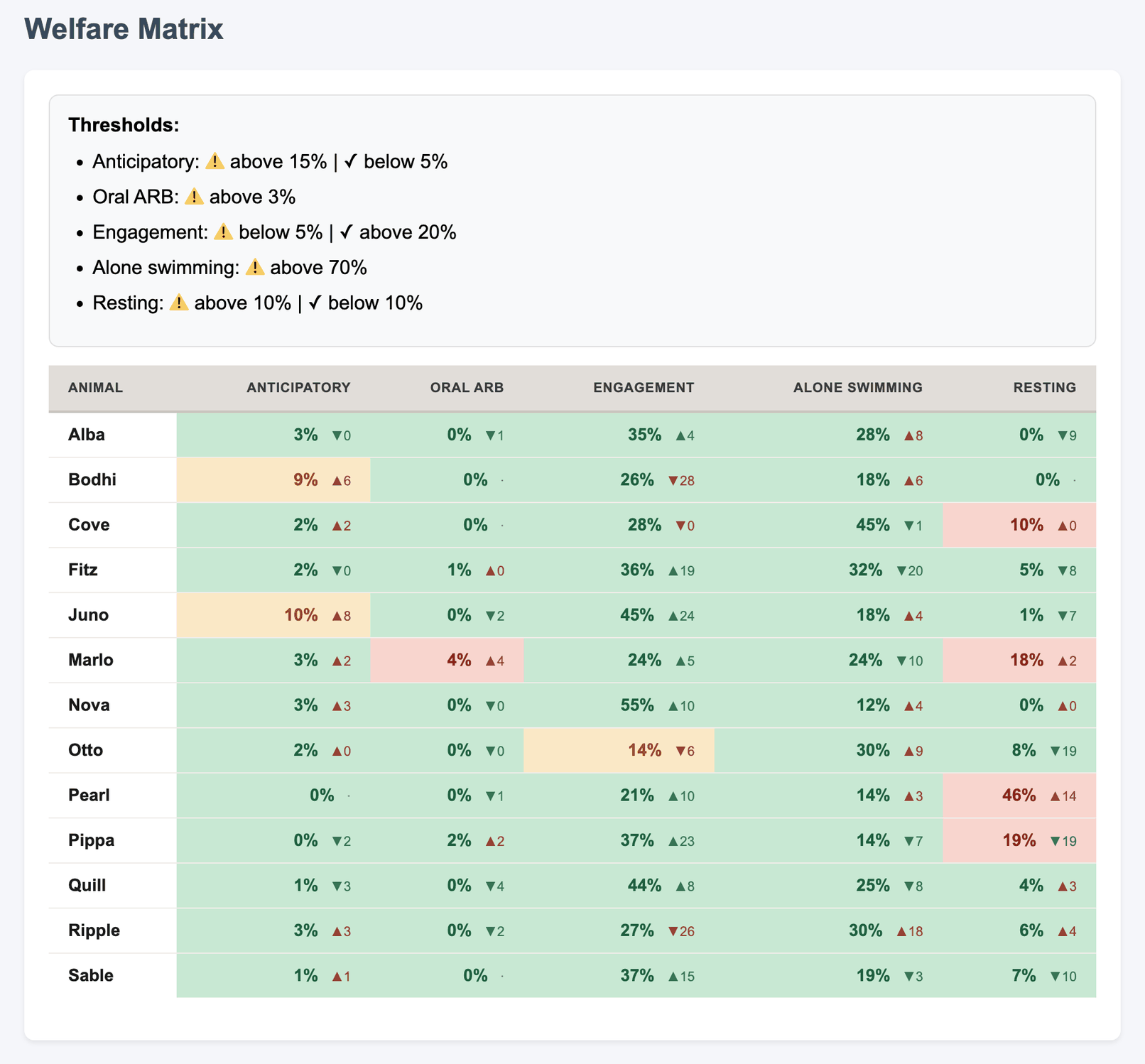Click Alba's 35% engagement value
Image resolution: width=1145 pixels, height=1064 pixels.
pyautogui.click(x=644, y=435)
